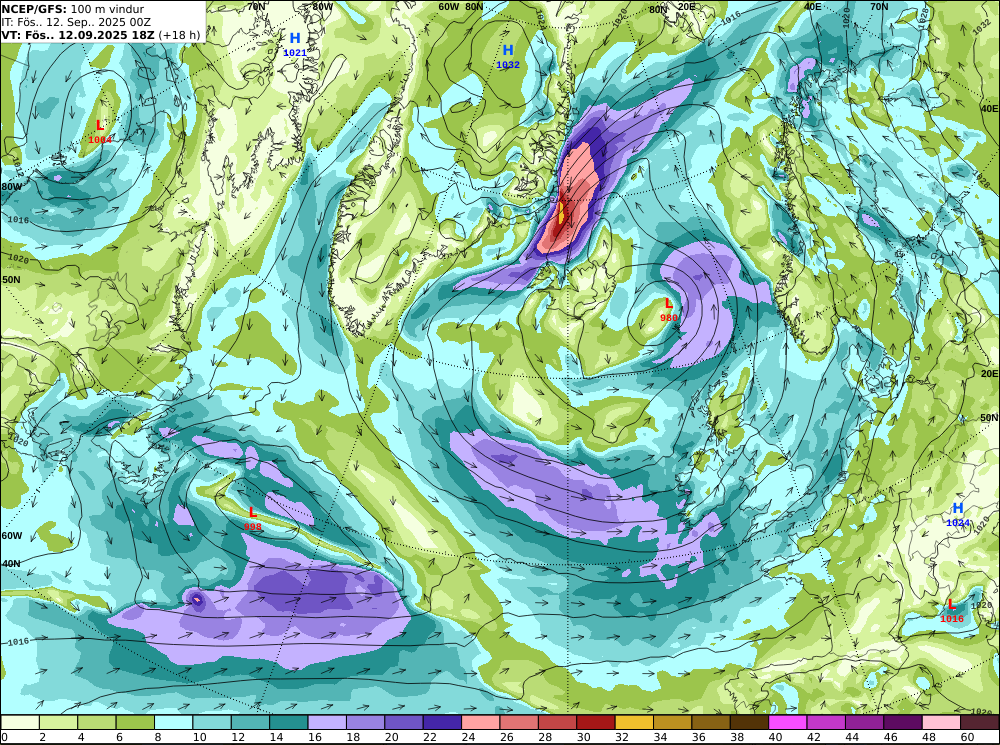
Task: Select the 36–38 brown legend swatch
Action: click(x=711, y=722)
